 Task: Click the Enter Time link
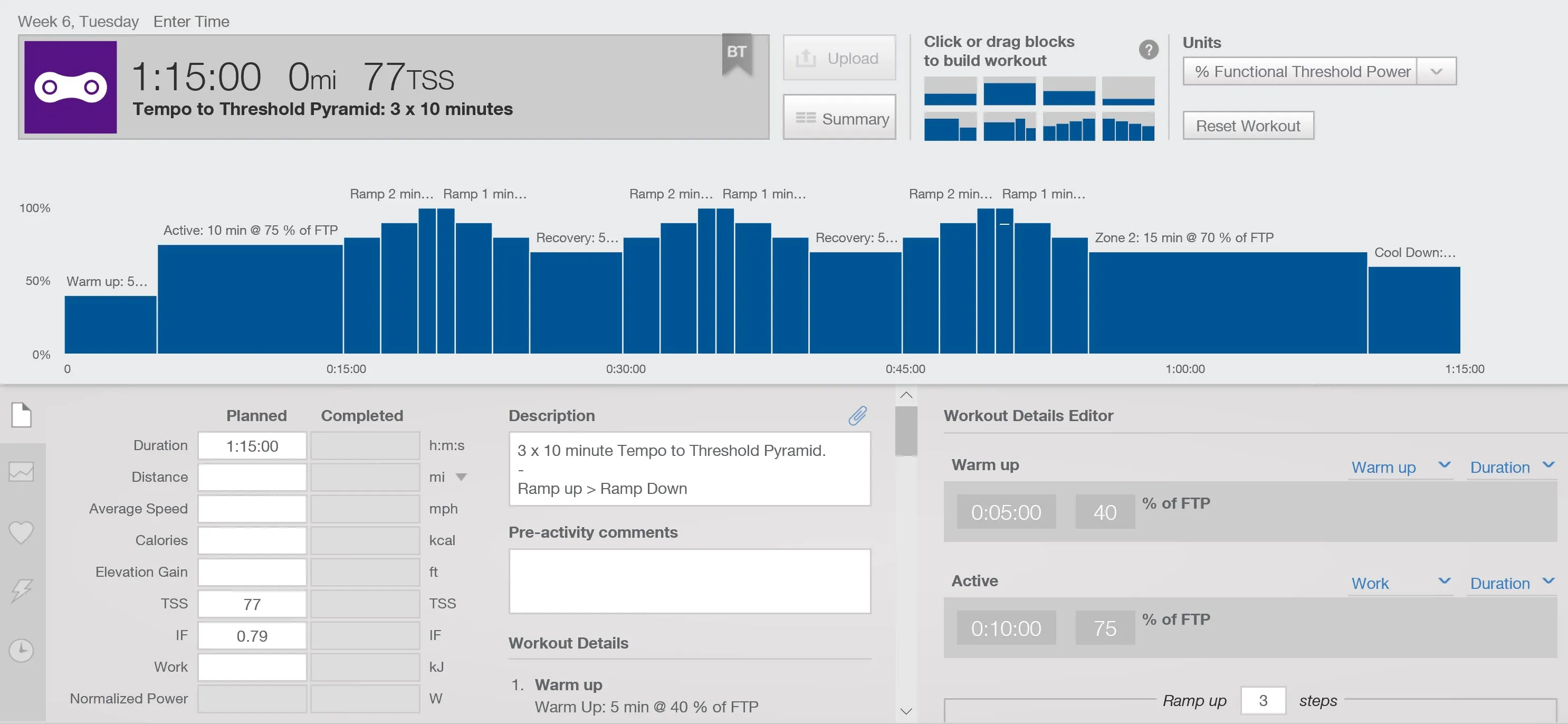(191, 21)
